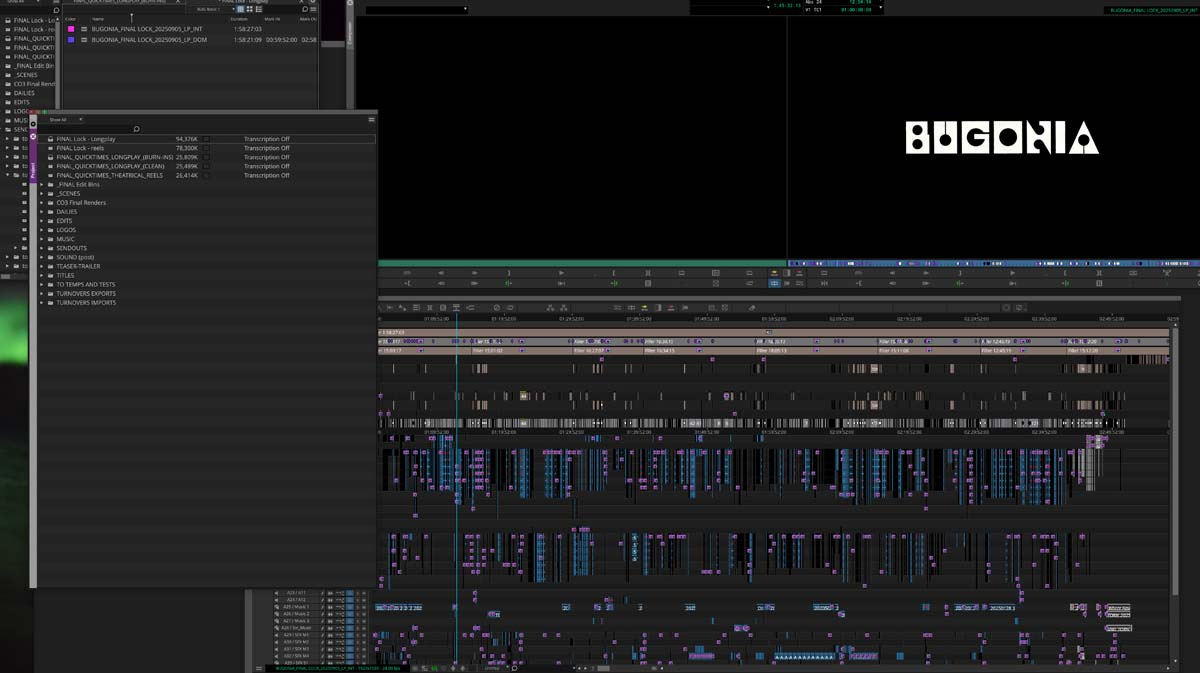Close the Project panel via white X circle
The width and height of the screenshot is (1200, 673).
click(33, 136)
